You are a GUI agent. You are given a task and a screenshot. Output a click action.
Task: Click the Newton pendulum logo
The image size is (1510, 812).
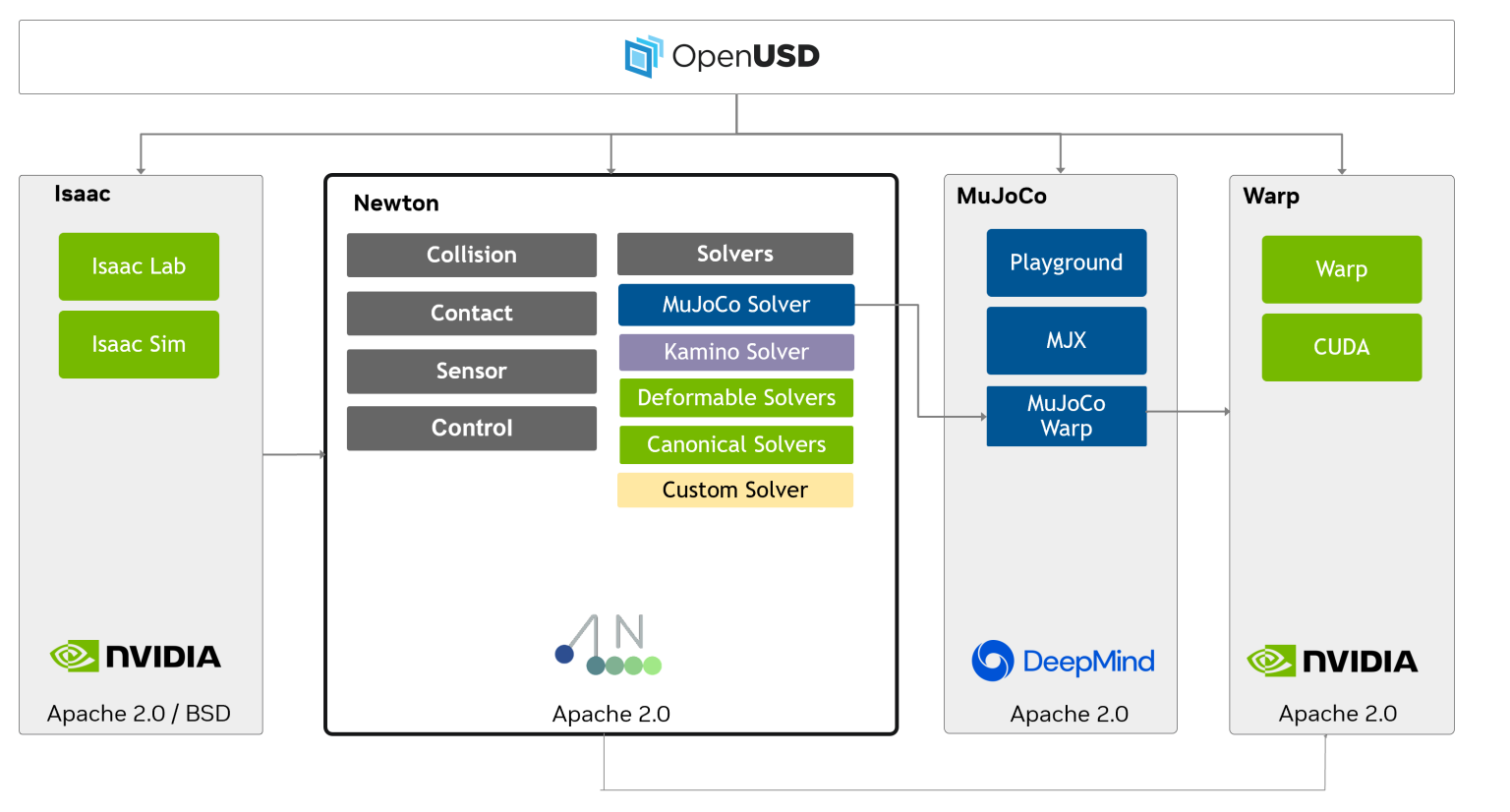609,645
